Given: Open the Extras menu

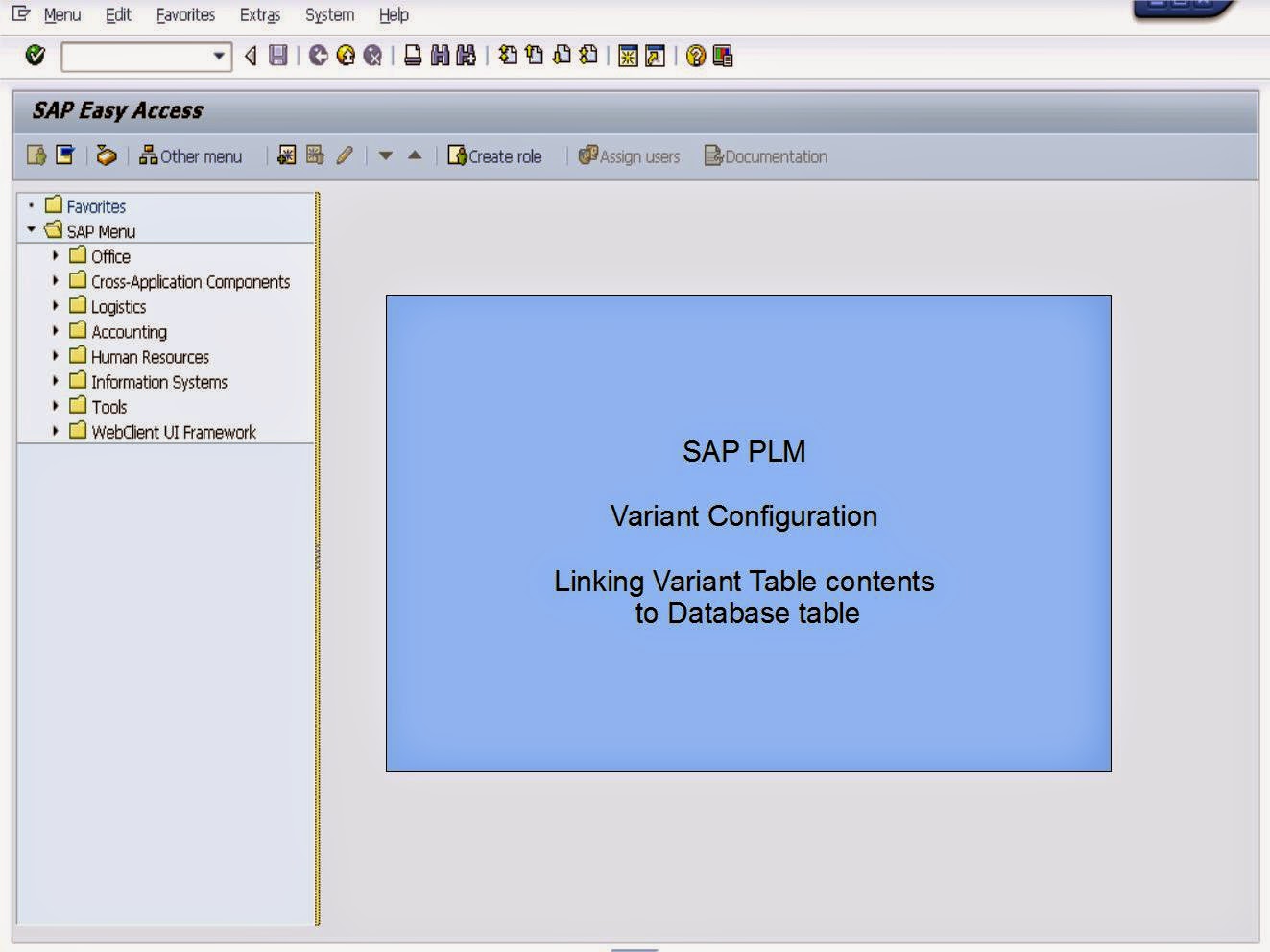Looking at the screenshot, I should (259, 14).
